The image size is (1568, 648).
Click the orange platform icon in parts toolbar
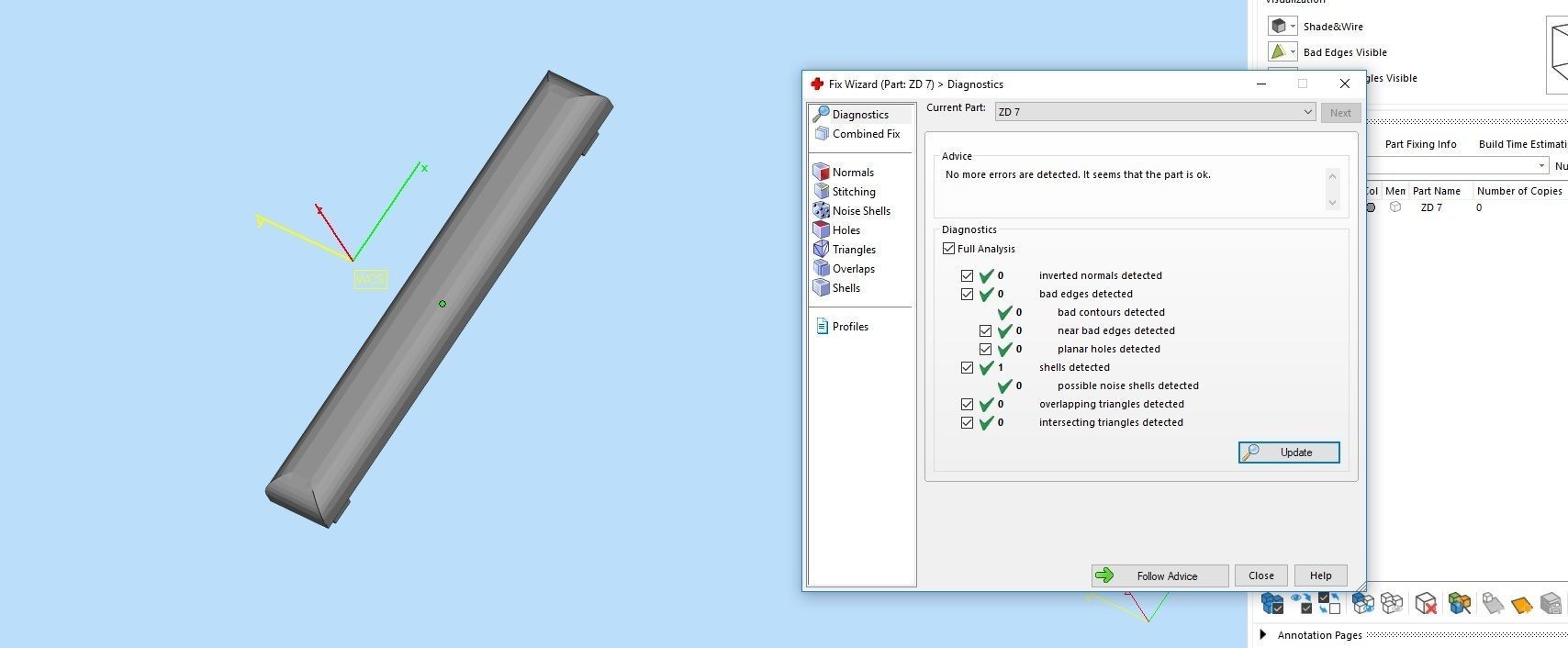[x=1521, y=605]
